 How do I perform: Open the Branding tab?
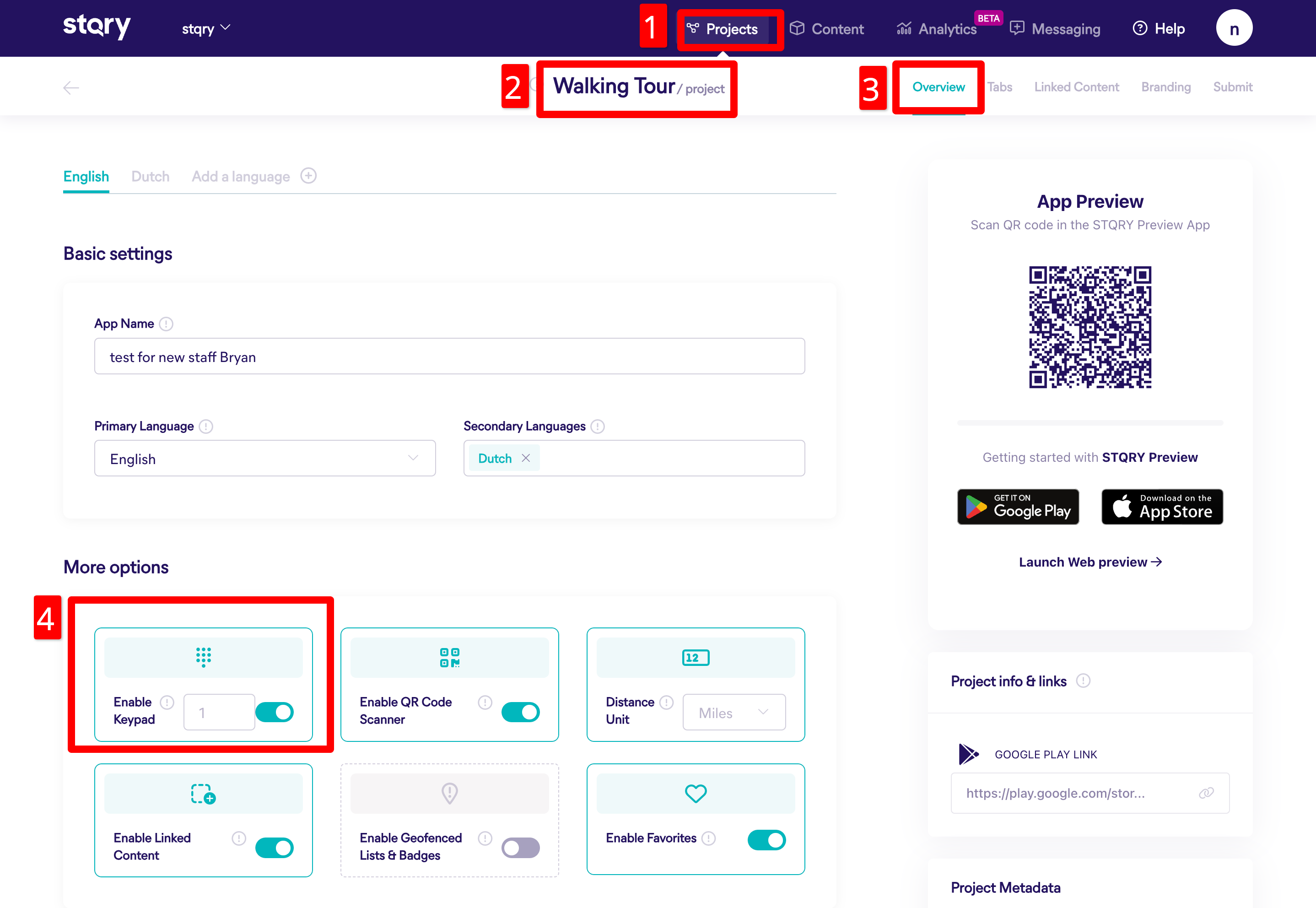point(1165,87)
